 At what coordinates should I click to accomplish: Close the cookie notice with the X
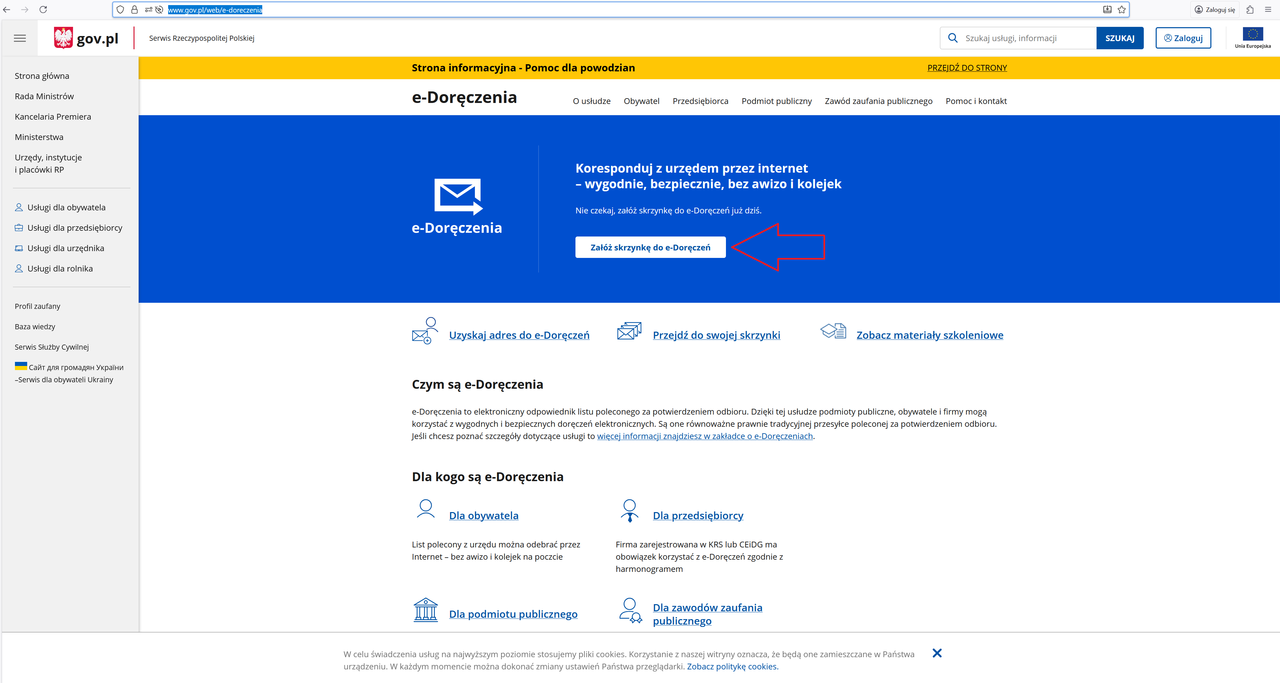pyautogui.click(x=937, y=653)
